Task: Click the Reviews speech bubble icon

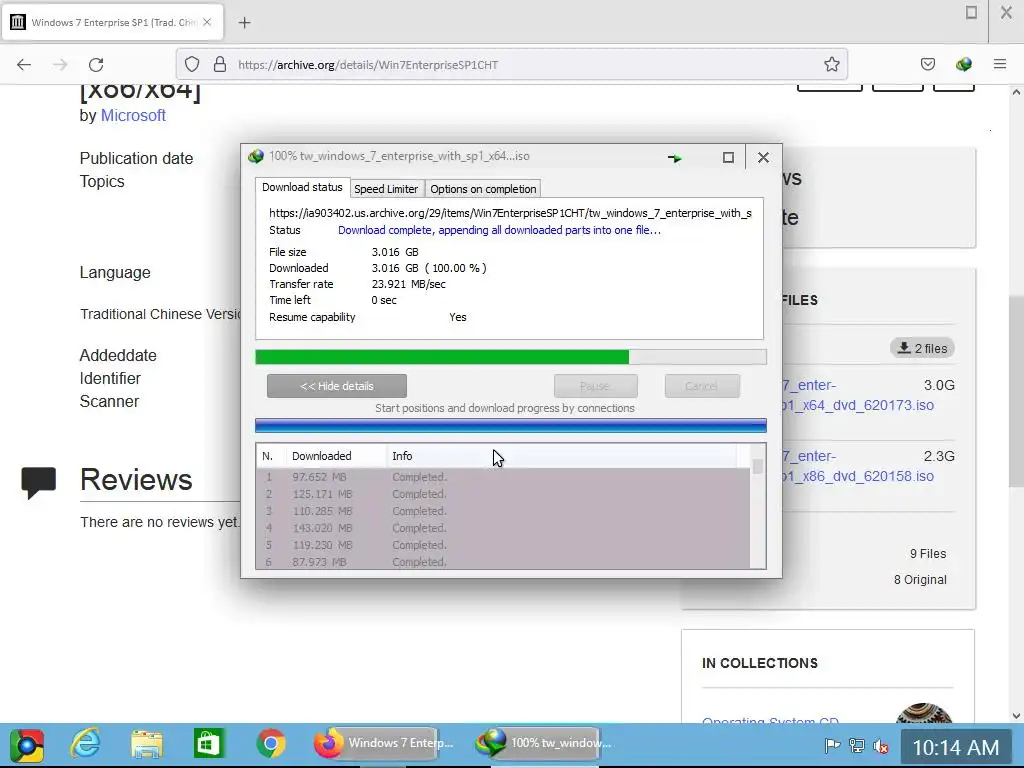Action: point(39,483)
